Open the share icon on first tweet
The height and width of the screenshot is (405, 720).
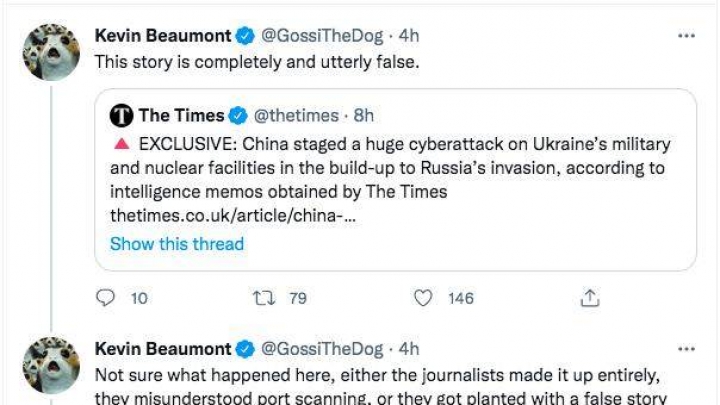pyautogui.click(x=589, y=297)
